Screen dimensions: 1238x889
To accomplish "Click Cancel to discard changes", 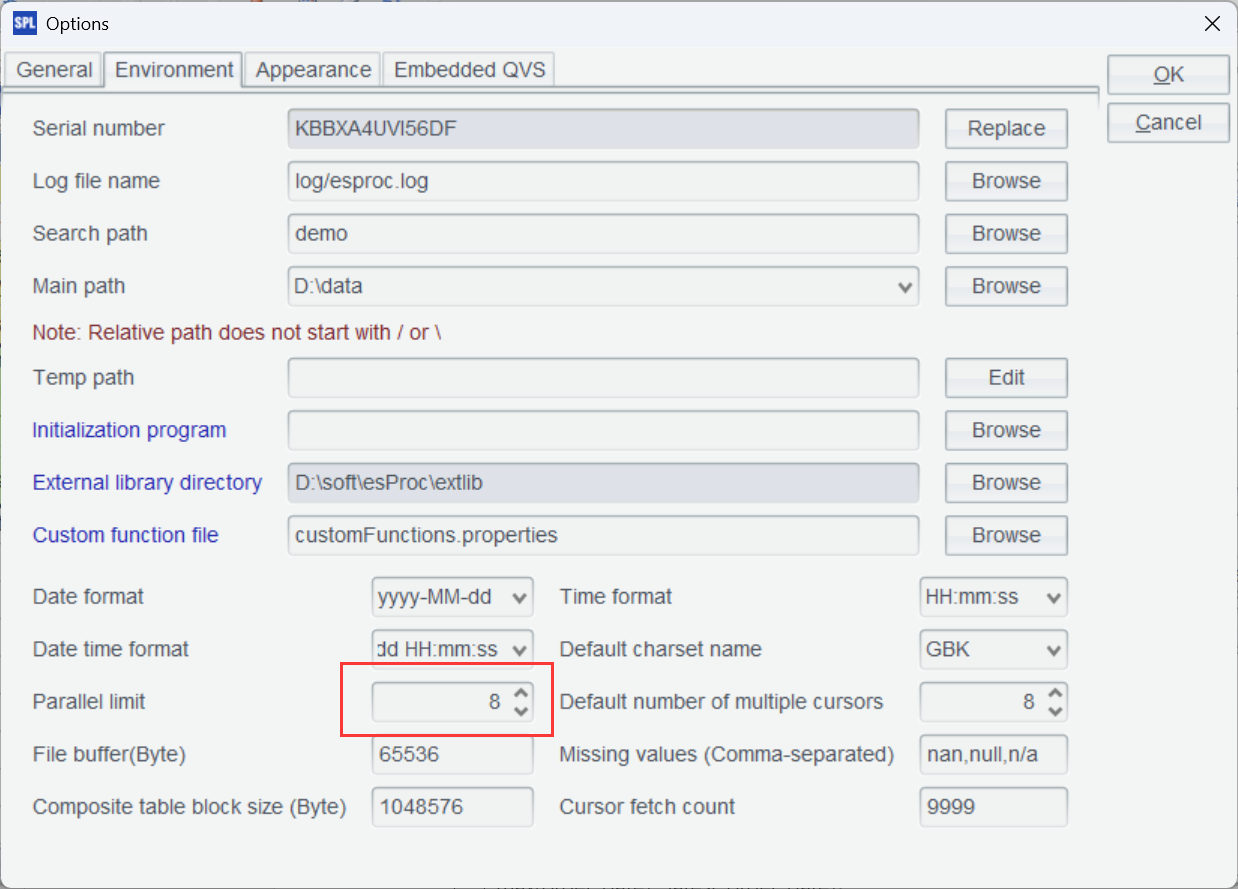I will click(1168, 123).
